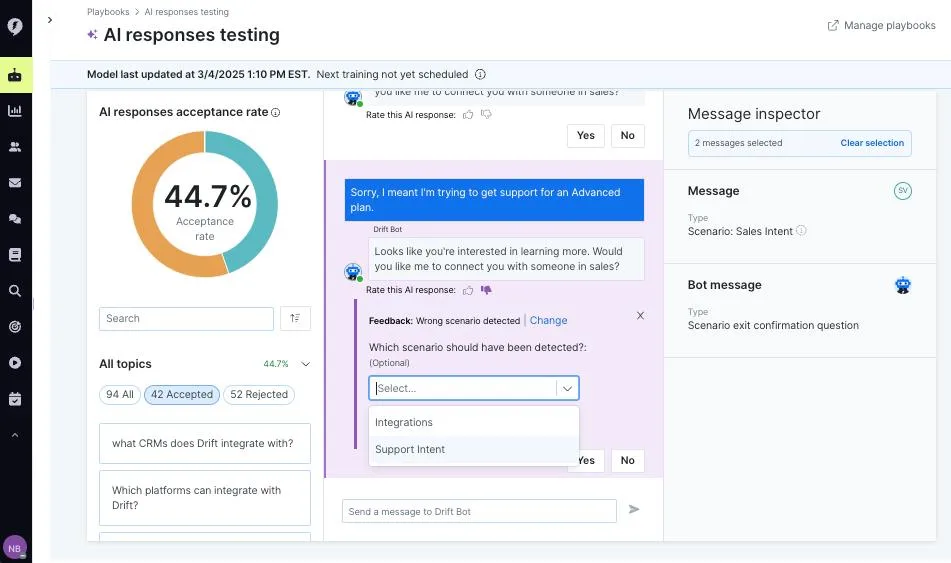Click the info icon beside acceptance rate heading
The height and width of the screenshot is (563, 951).
(275, 112)
